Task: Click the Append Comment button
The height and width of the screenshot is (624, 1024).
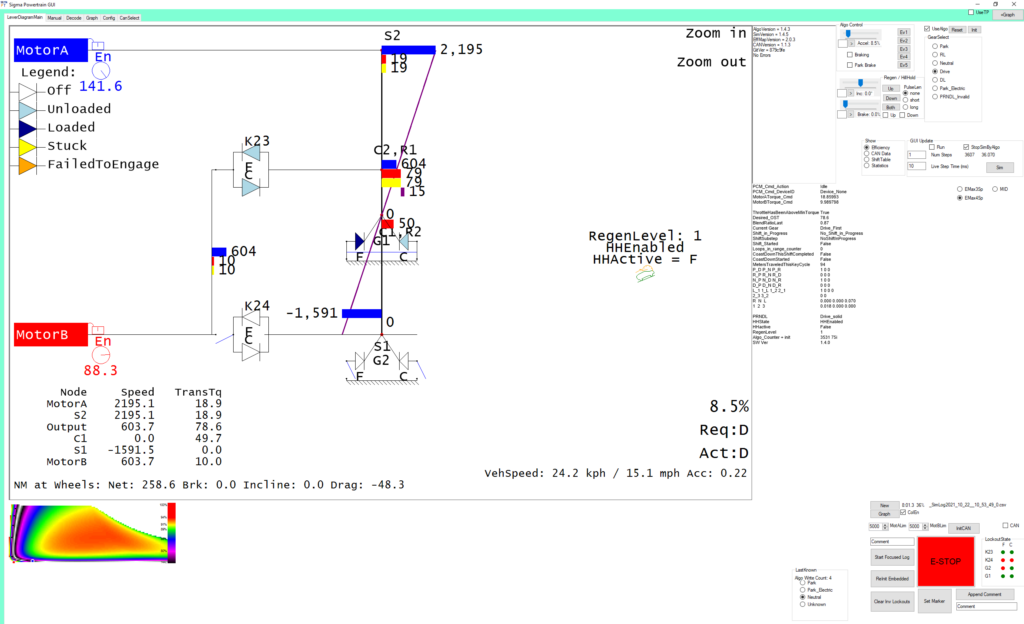Action: pos(984,594)
